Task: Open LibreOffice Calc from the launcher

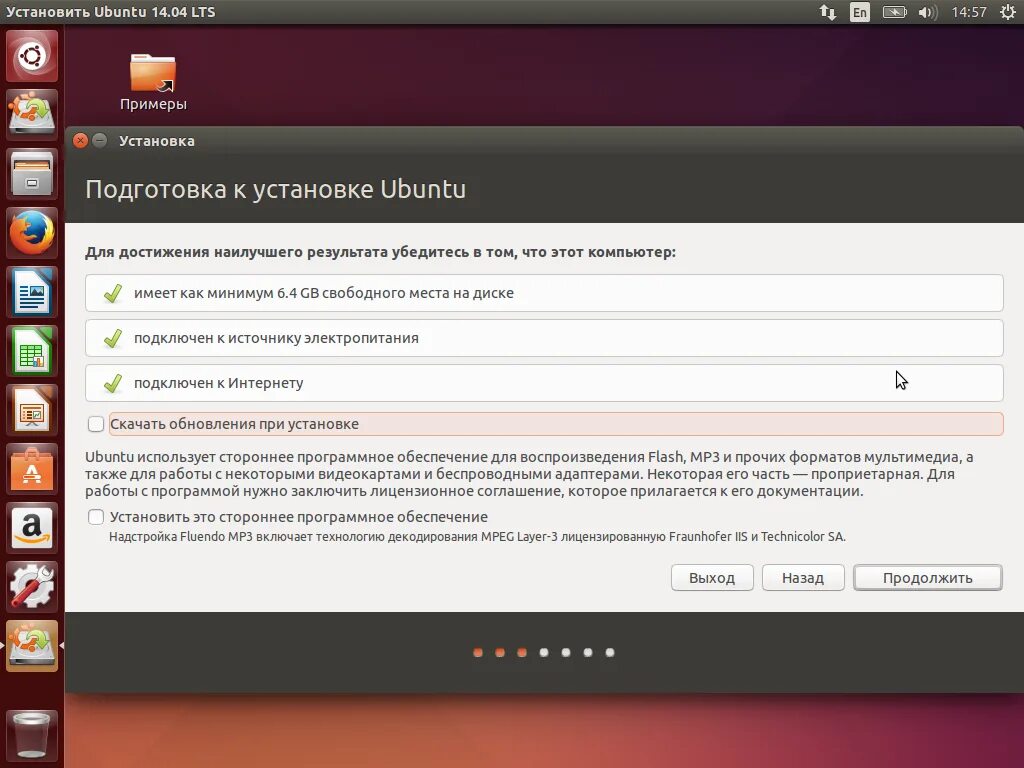Action: click(32, 351)
